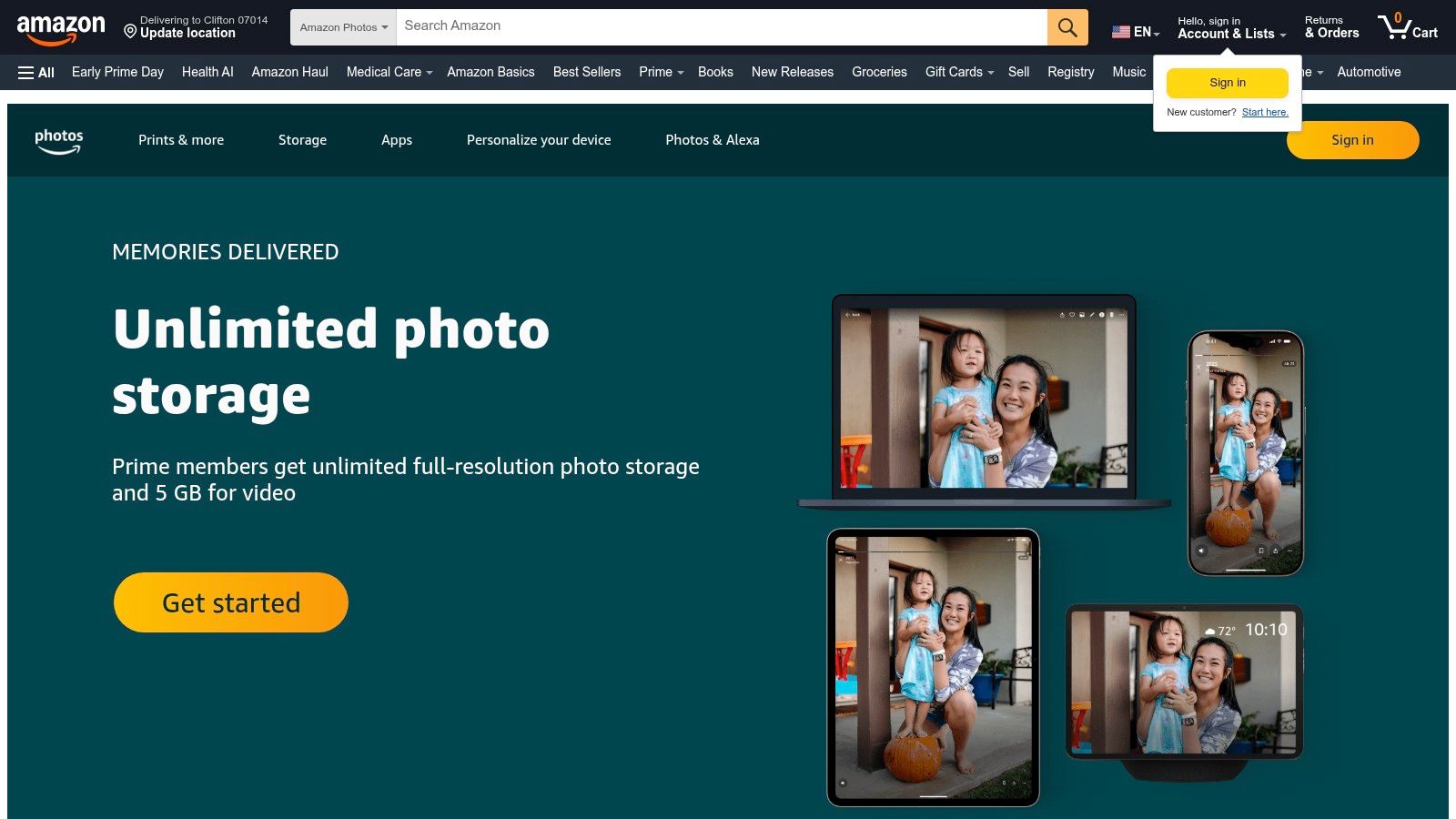This screenshot has height=819, width=1456.
Task: Open Returns & Orders
Action: (x=1331, y=27)
